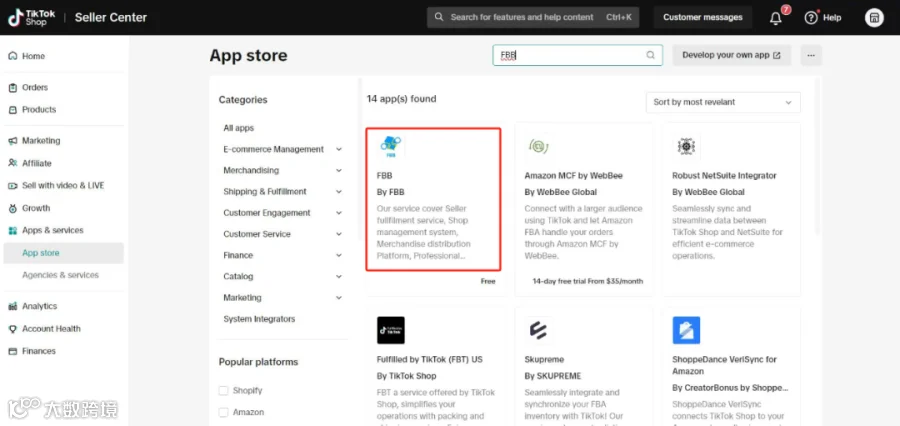Open the shop profile avatar icon

[x=874, y=17]
